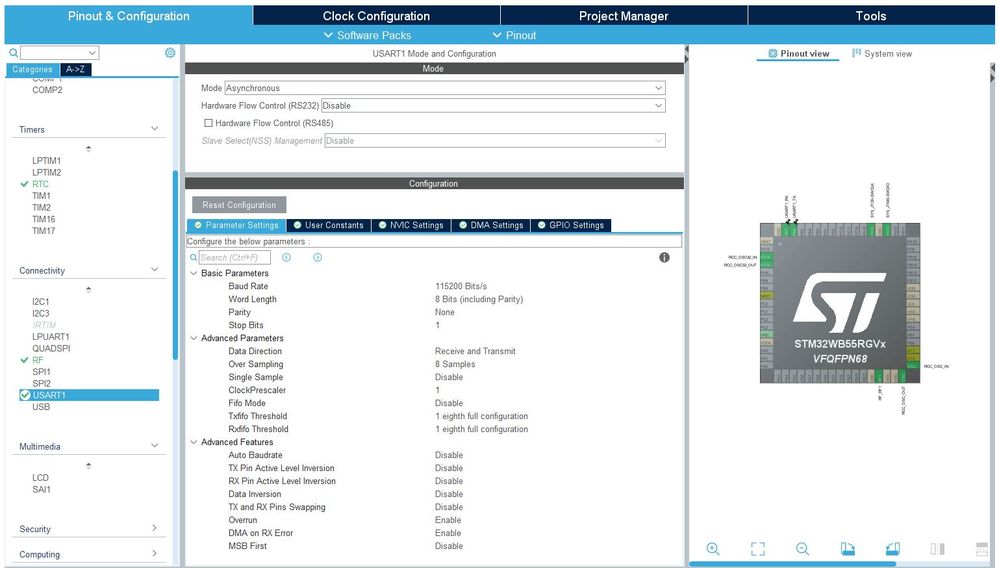Open the peripheral search combo box
Screen dimensions: 999x568
pyautogui.click(x=59, y=53)
